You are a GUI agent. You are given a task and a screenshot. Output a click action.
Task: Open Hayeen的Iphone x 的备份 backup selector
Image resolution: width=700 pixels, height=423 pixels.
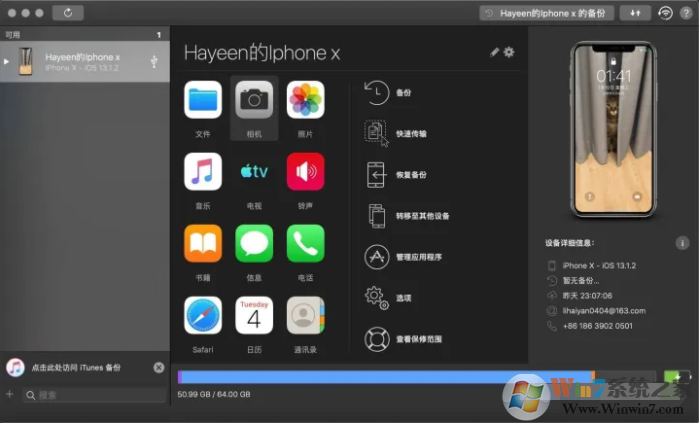[546, 13]
